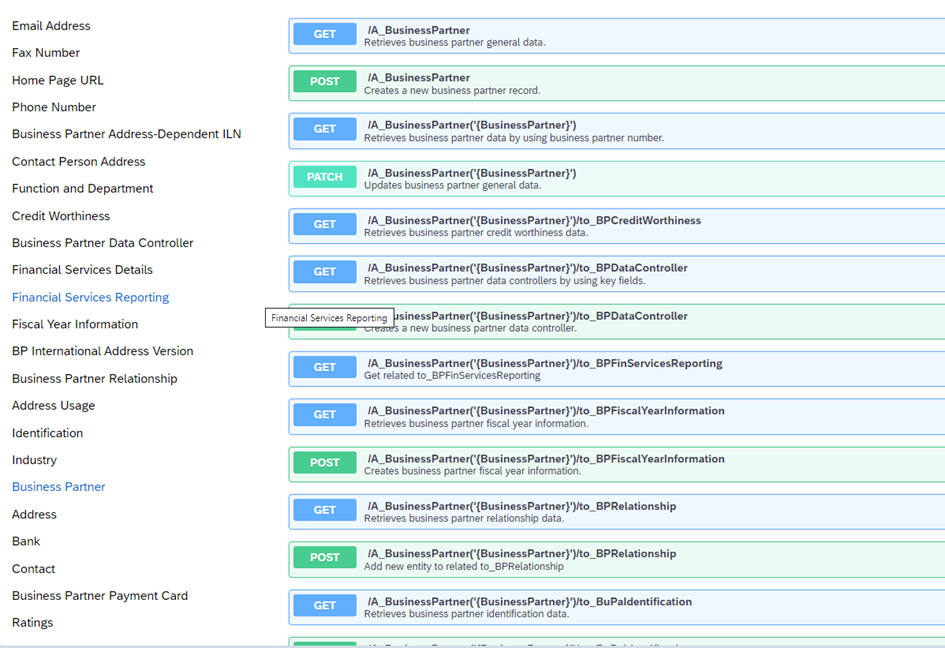Click GET badge for to_BPCreditWorthiness
Screen dimensions: 945x648
point(325,225)
